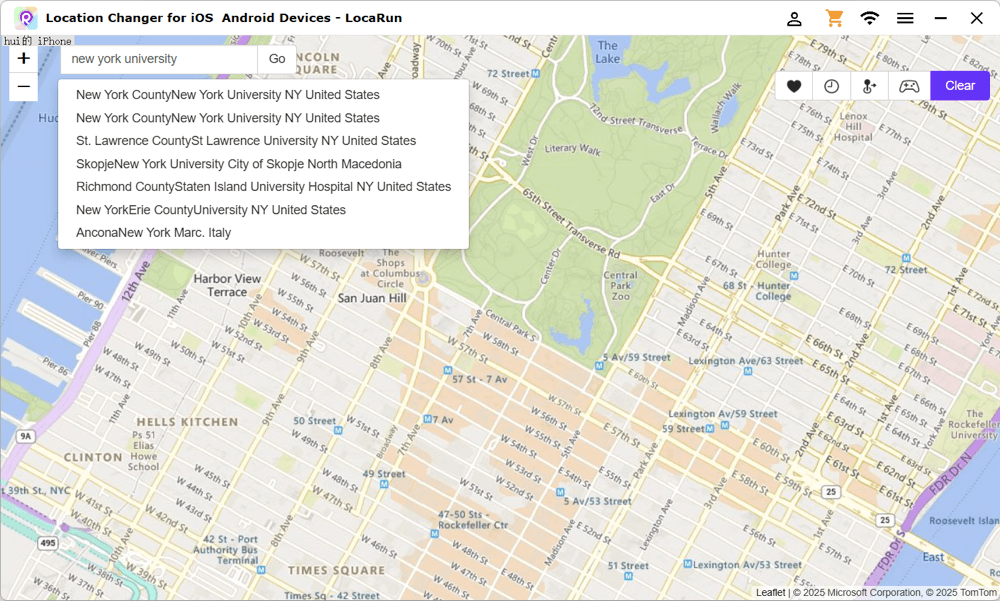Select Staten Island University Hospital suggestion
This screenshot has height=601, width=1000.
point(263,187)
